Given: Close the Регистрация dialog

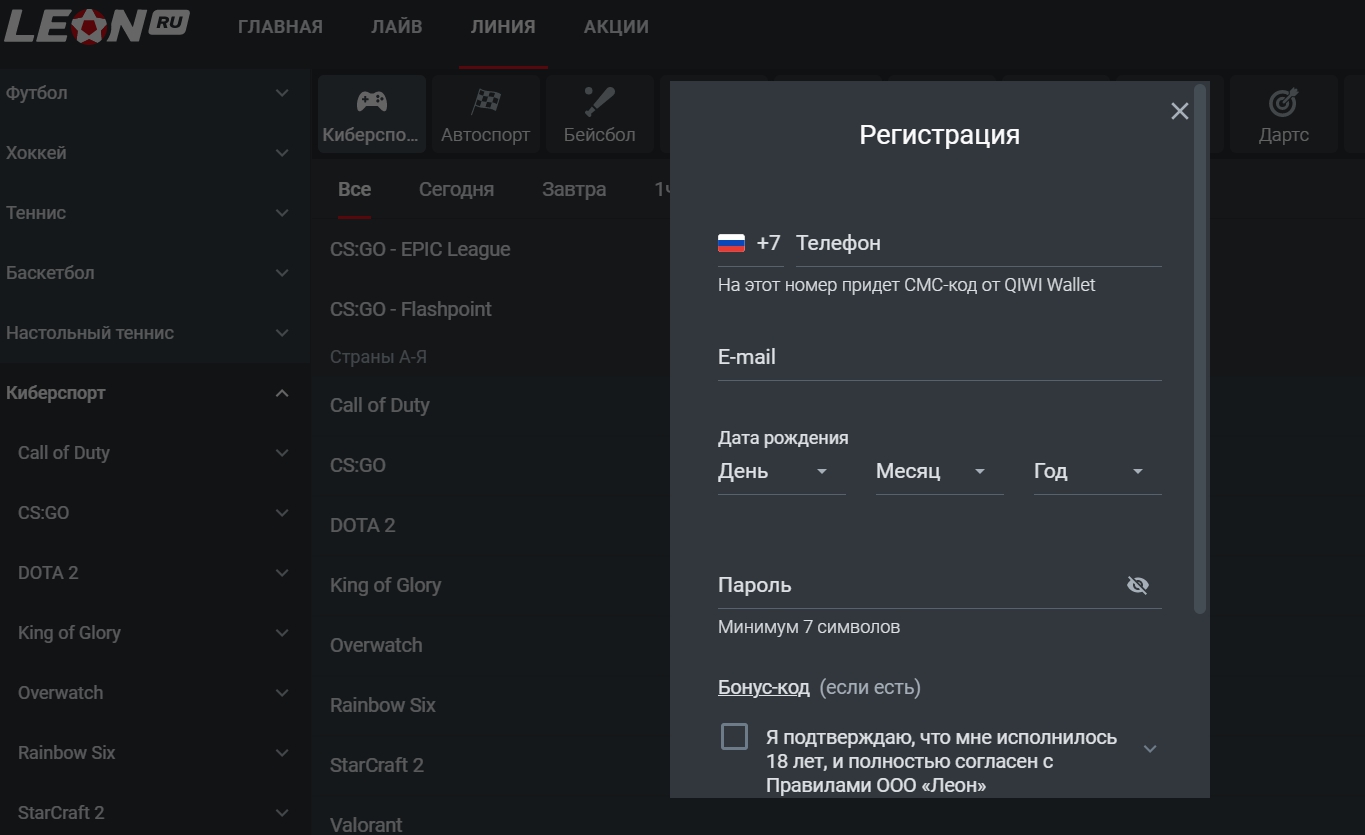Looking at the screenshot, I should [1179, 111].
